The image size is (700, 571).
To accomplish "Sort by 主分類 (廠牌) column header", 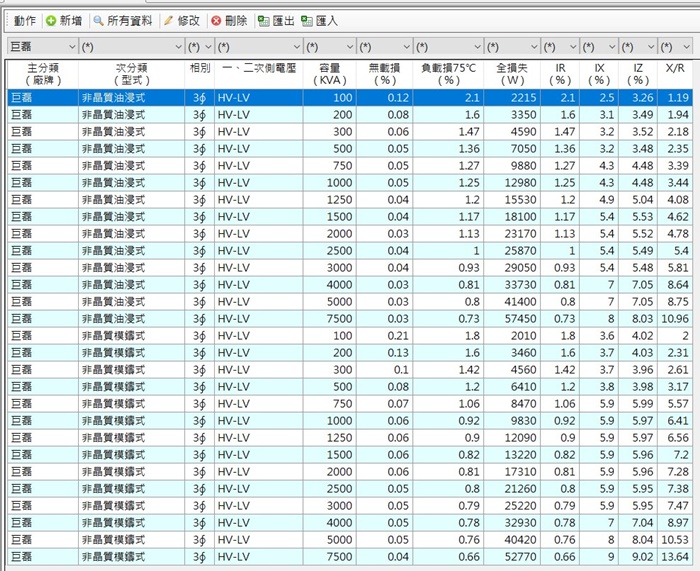I will 43,74.
